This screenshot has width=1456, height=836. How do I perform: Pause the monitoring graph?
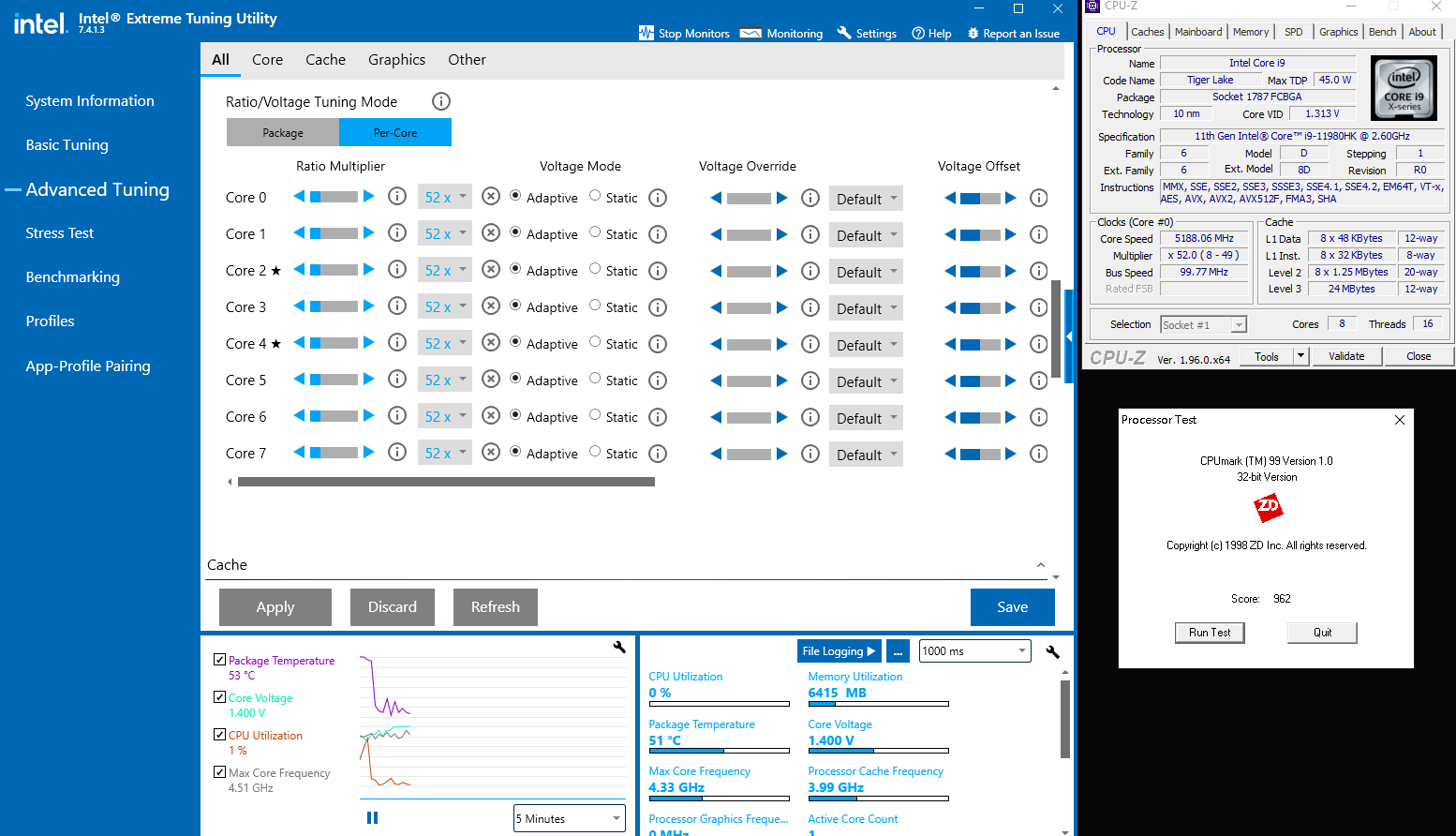point(372,818)
